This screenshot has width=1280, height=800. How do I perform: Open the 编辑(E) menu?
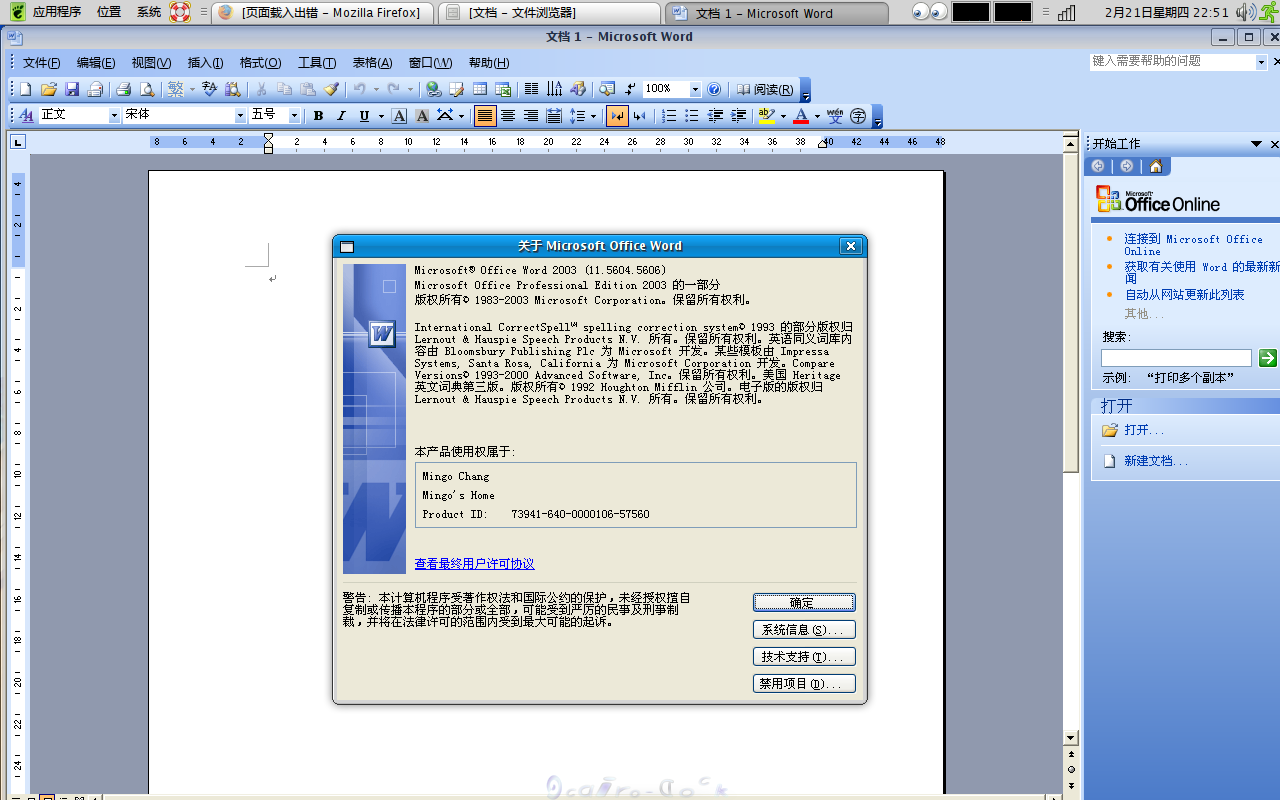point(96,63)
